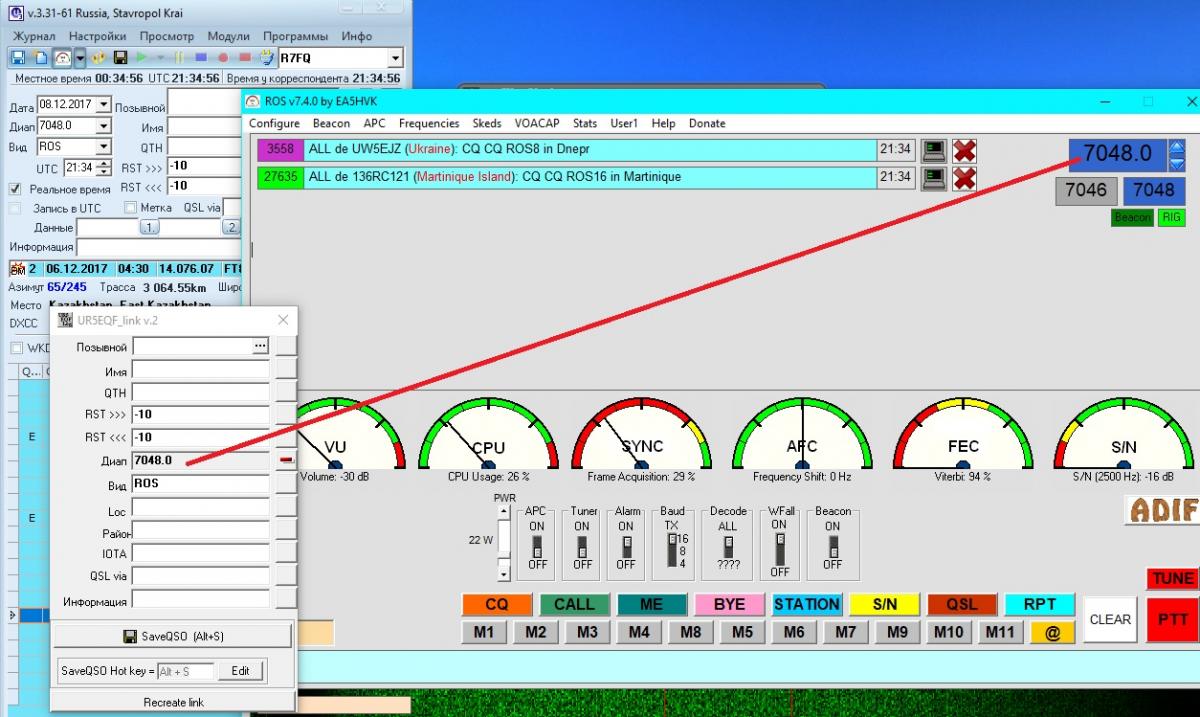The image size is (1200, 717).
Task: Open the R7FQ callsign dropdown
Action: point(394,59)
